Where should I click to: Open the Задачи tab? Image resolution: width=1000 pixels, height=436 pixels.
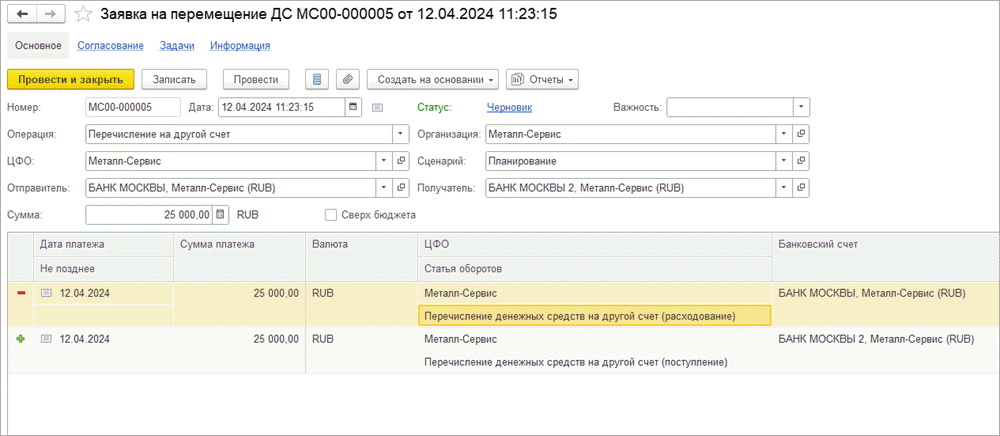176,45
